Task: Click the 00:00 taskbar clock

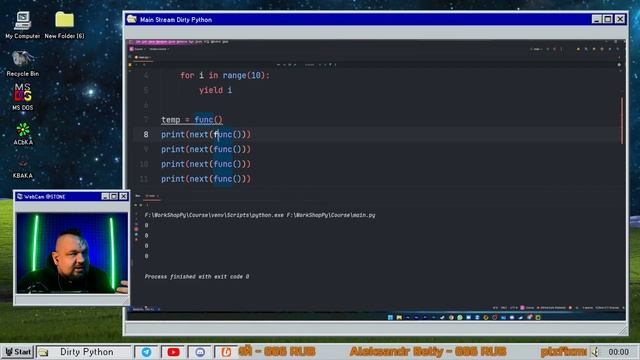Action: (x=618, y=352)
